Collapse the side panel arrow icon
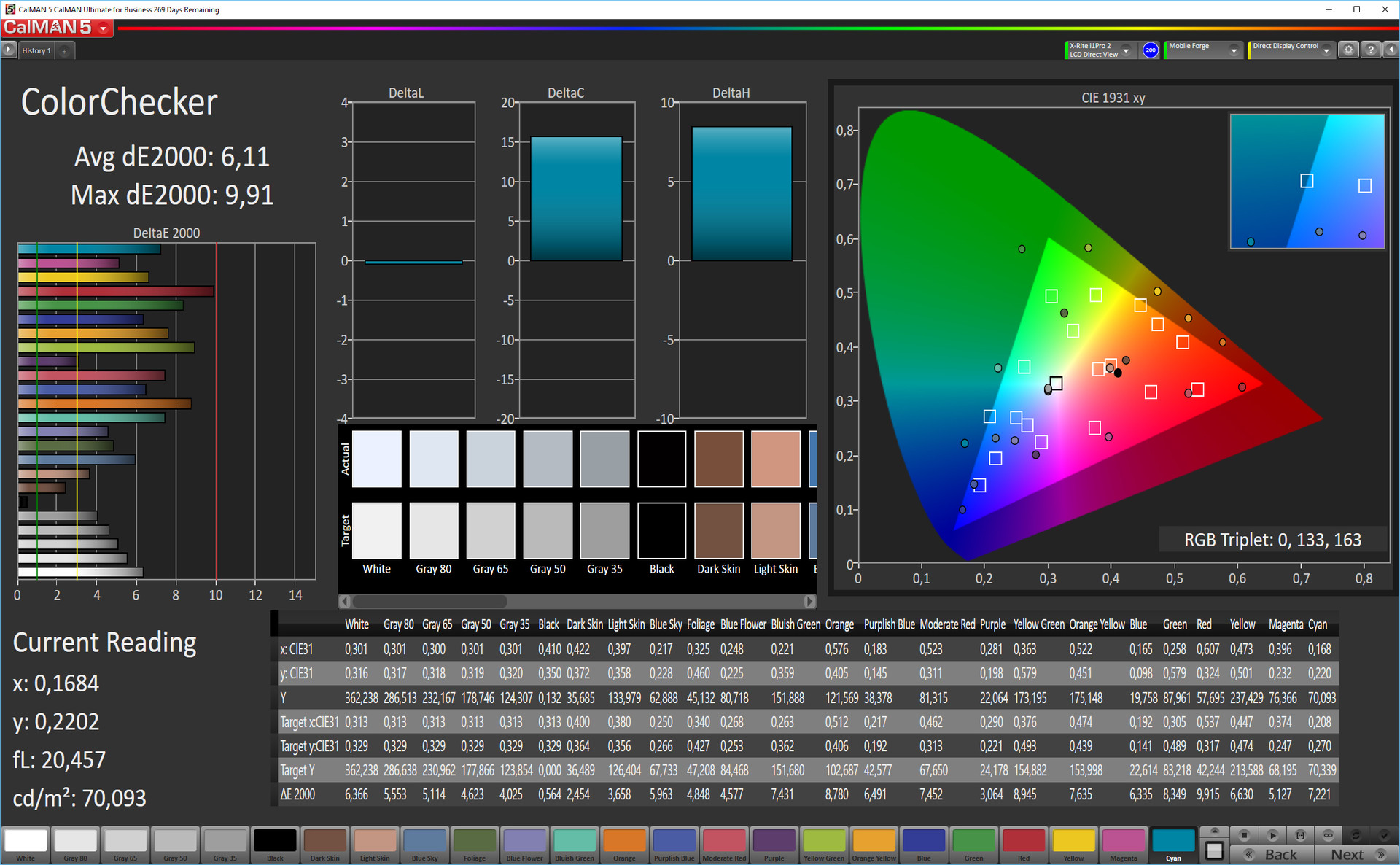 [x=1391, y=50]
